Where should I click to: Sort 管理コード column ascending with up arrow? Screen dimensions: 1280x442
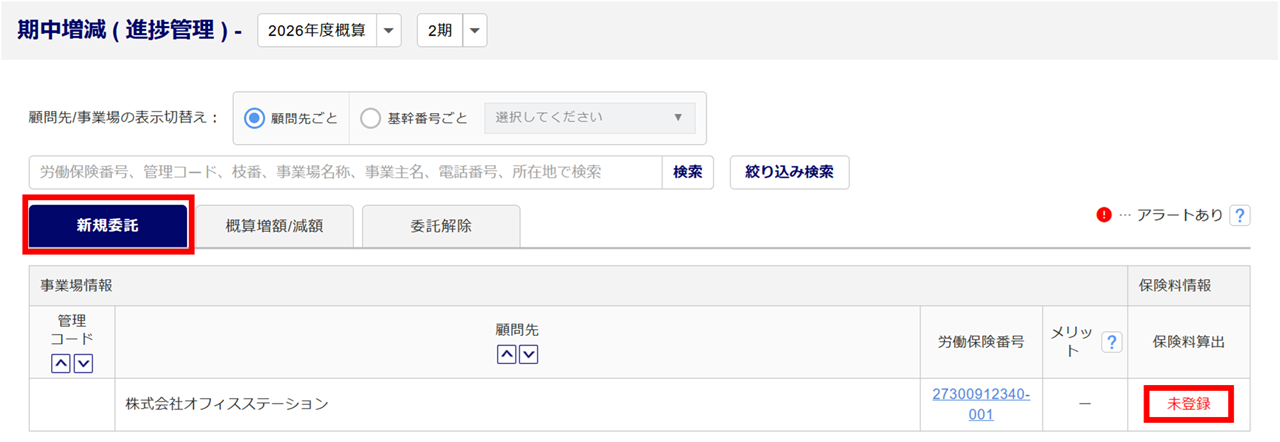61,363
